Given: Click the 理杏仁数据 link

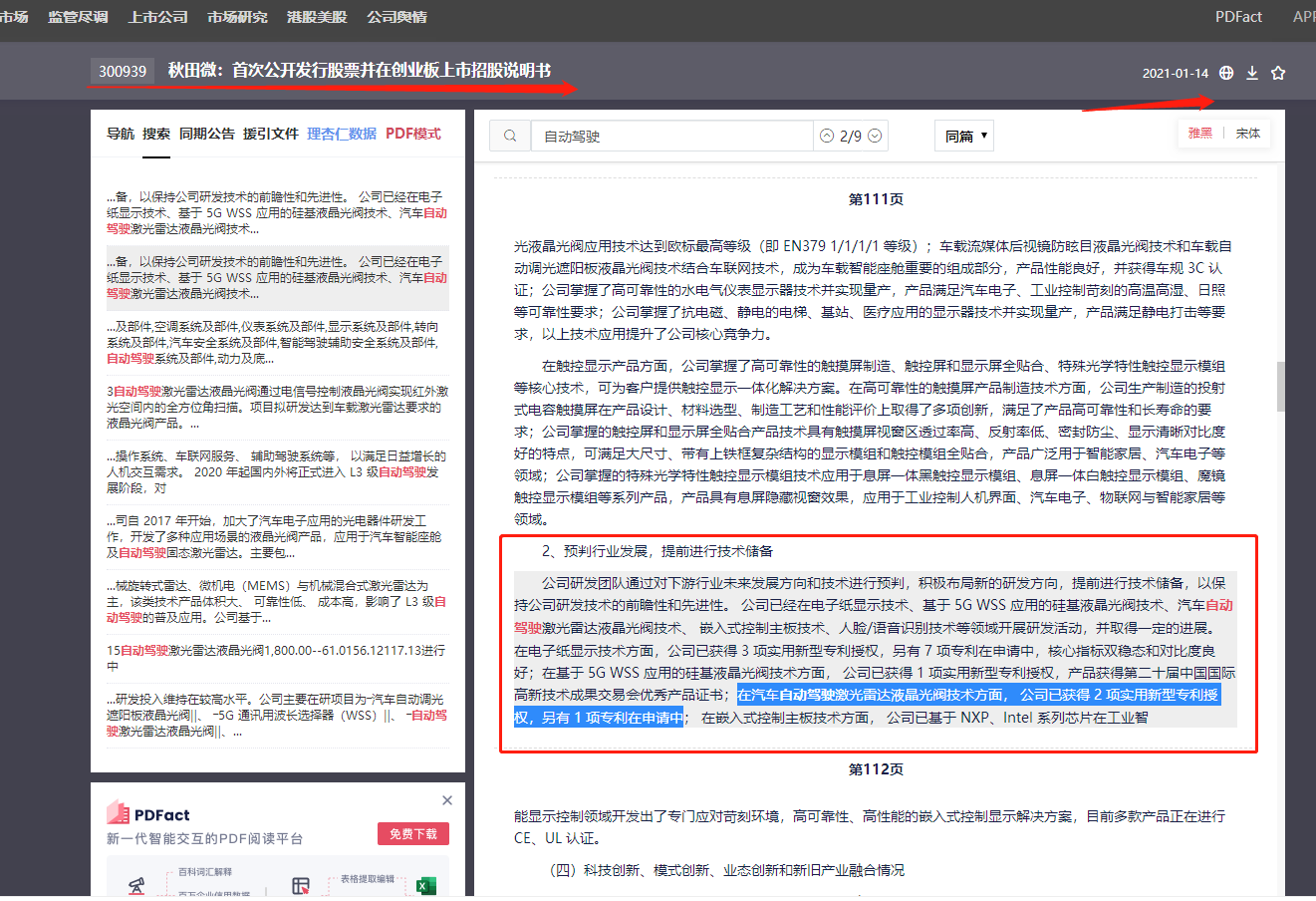Looking at the screenshot, I should click(342, 134).
